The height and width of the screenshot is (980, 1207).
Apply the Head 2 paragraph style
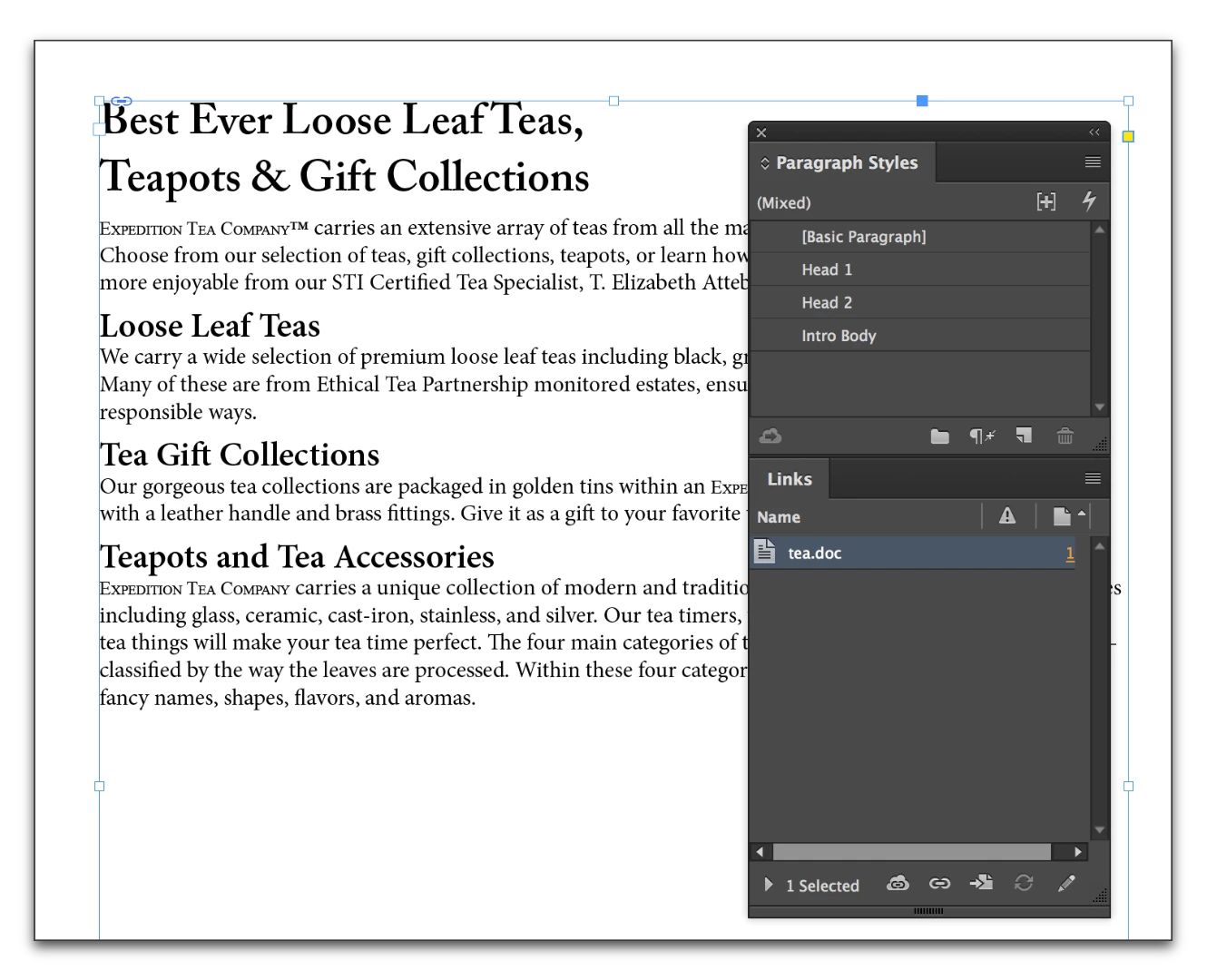[x=920, y=302]
